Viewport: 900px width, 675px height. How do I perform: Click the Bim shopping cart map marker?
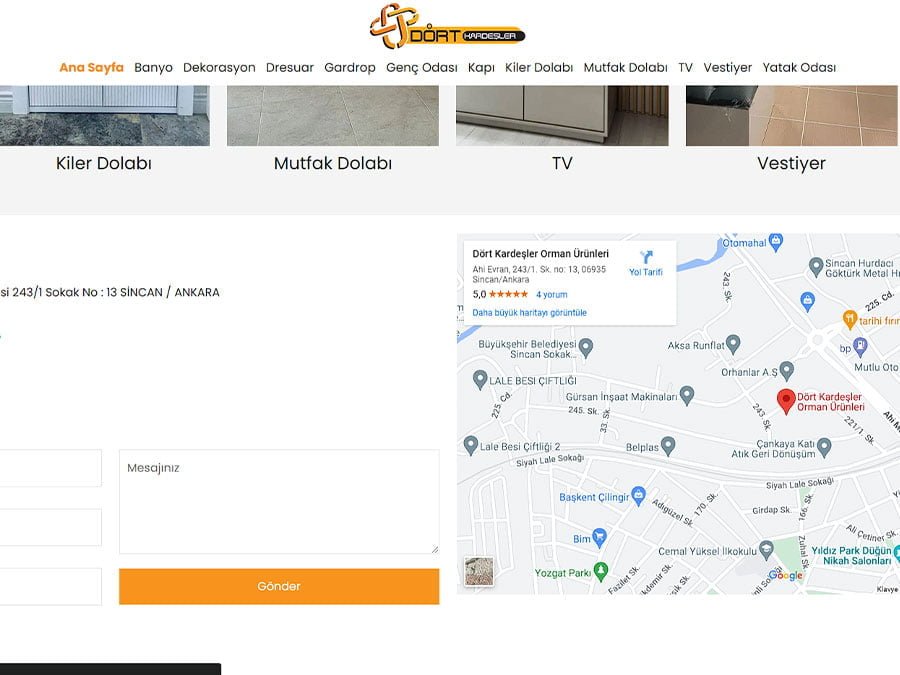(x=599, y=539)
